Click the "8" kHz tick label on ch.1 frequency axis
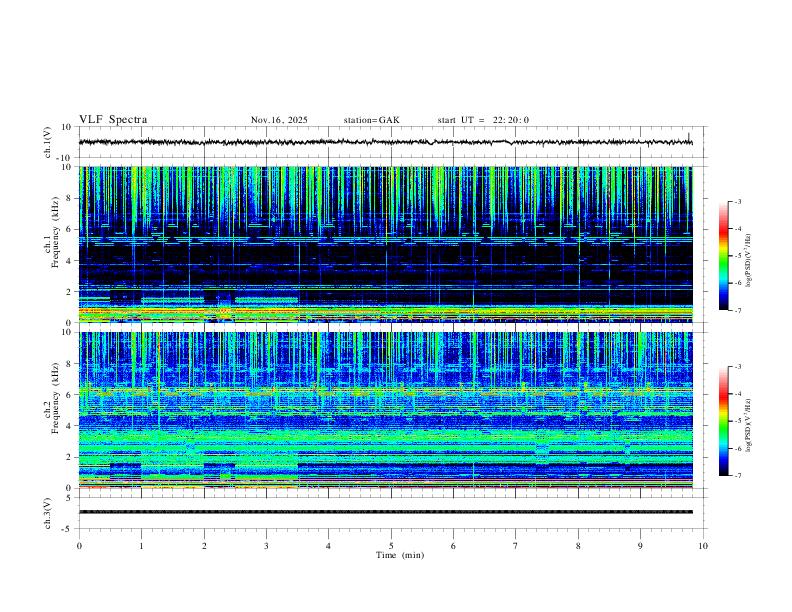 [x=70, y=198]
